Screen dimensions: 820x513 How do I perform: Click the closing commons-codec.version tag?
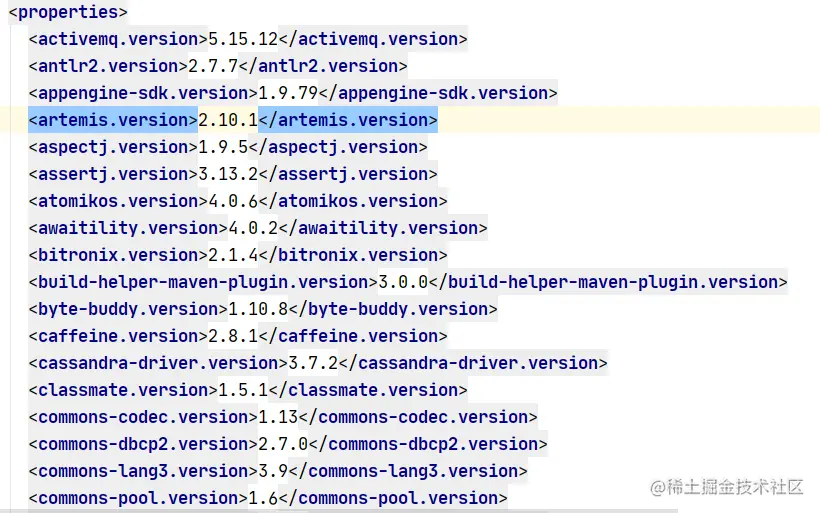pos(418,418)
